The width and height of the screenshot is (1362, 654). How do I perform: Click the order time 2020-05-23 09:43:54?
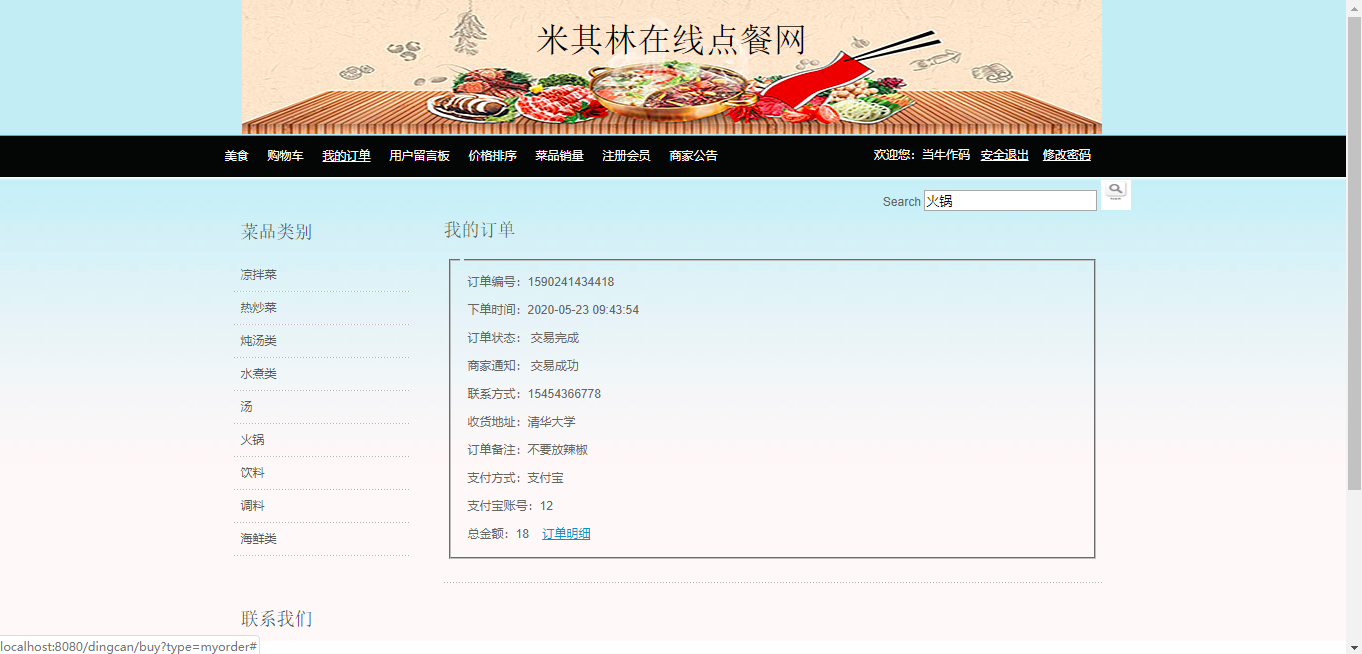tap(583, 310)
